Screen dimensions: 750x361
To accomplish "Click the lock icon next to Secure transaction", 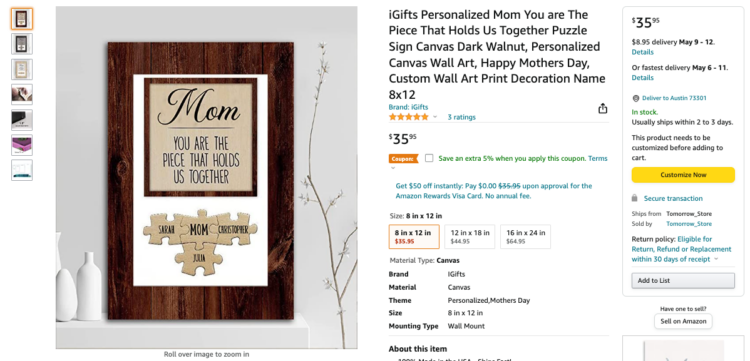I will 635,198.
